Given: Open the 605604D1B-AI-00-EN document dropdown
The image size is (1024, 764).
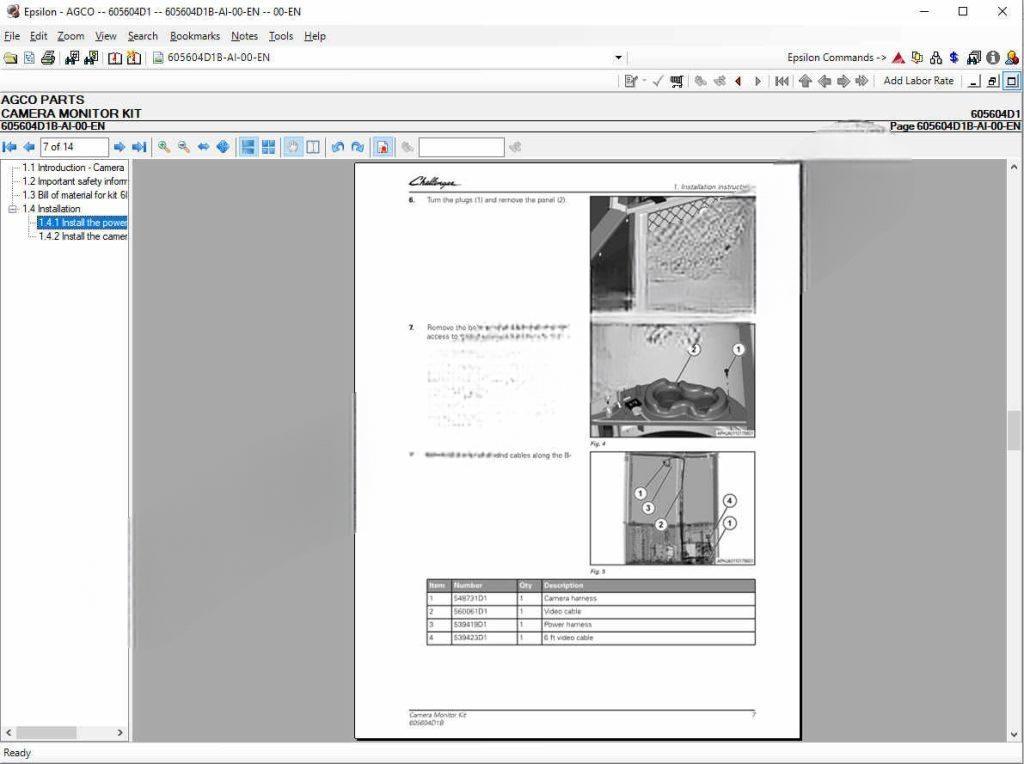Looking at the screenshot, I should click(618, 57).
